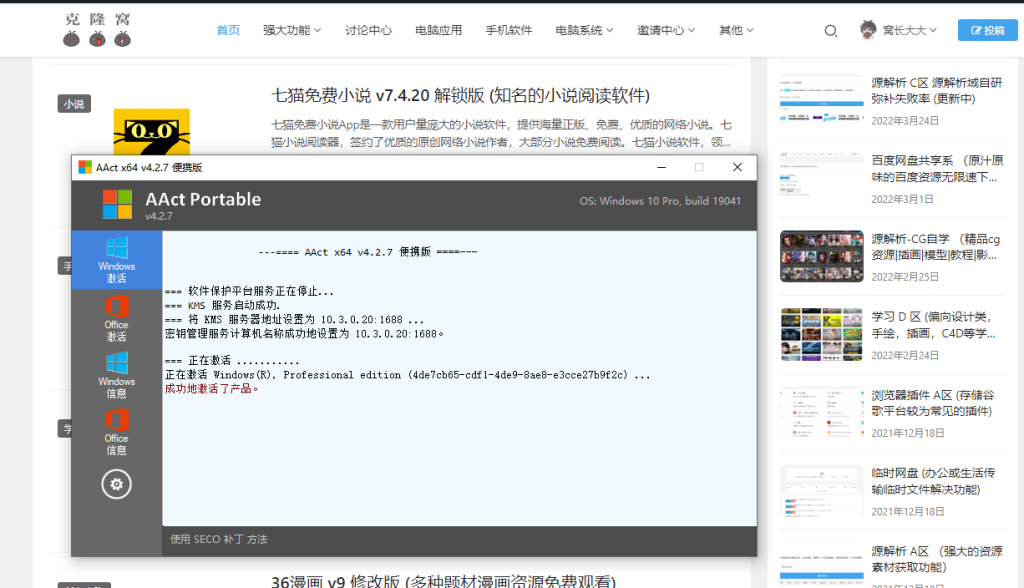Open the Office 激活 (activation) section in AAct sidebar
1024x588 pixels.
click(116, 318)
